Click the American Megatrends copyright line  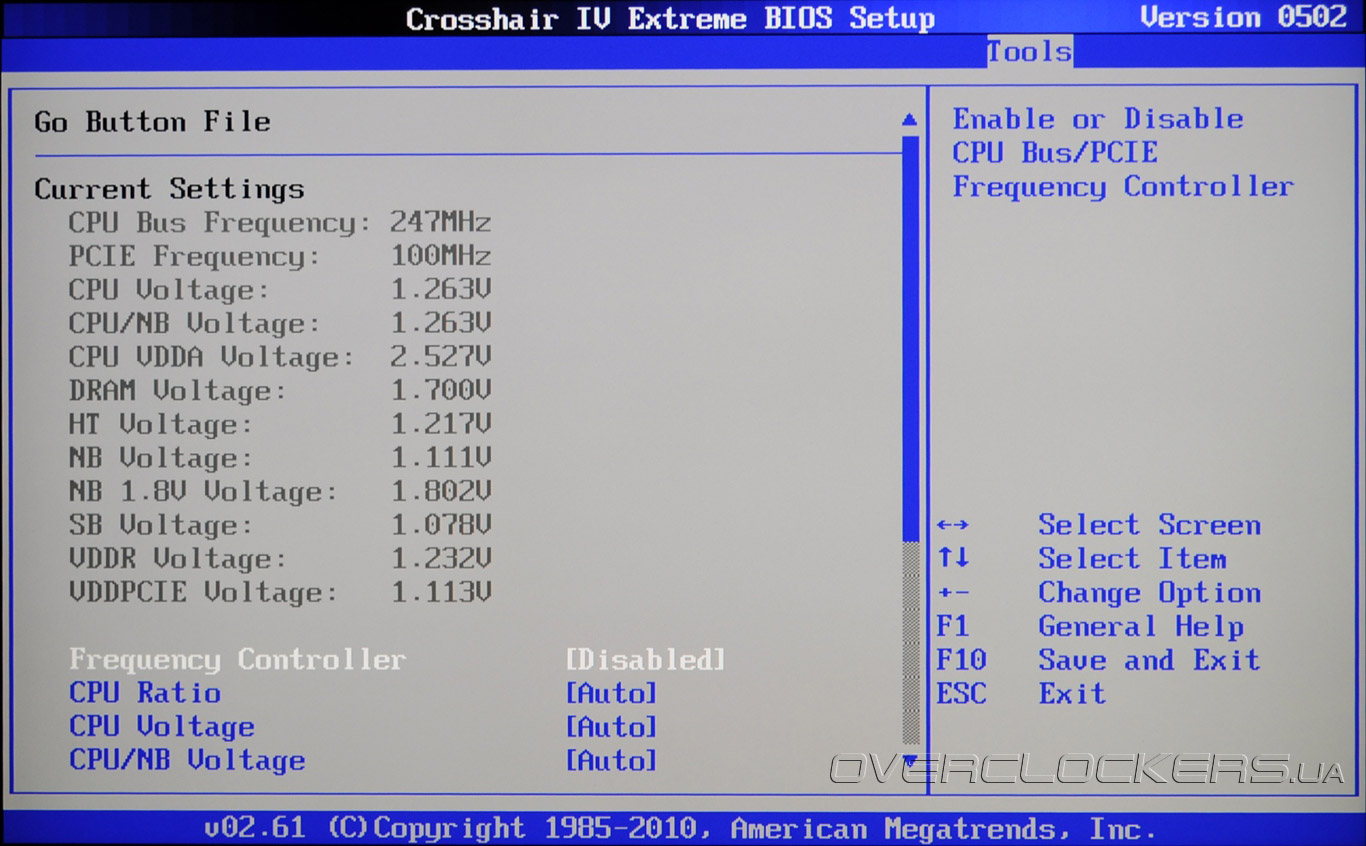tap(680, 829)
